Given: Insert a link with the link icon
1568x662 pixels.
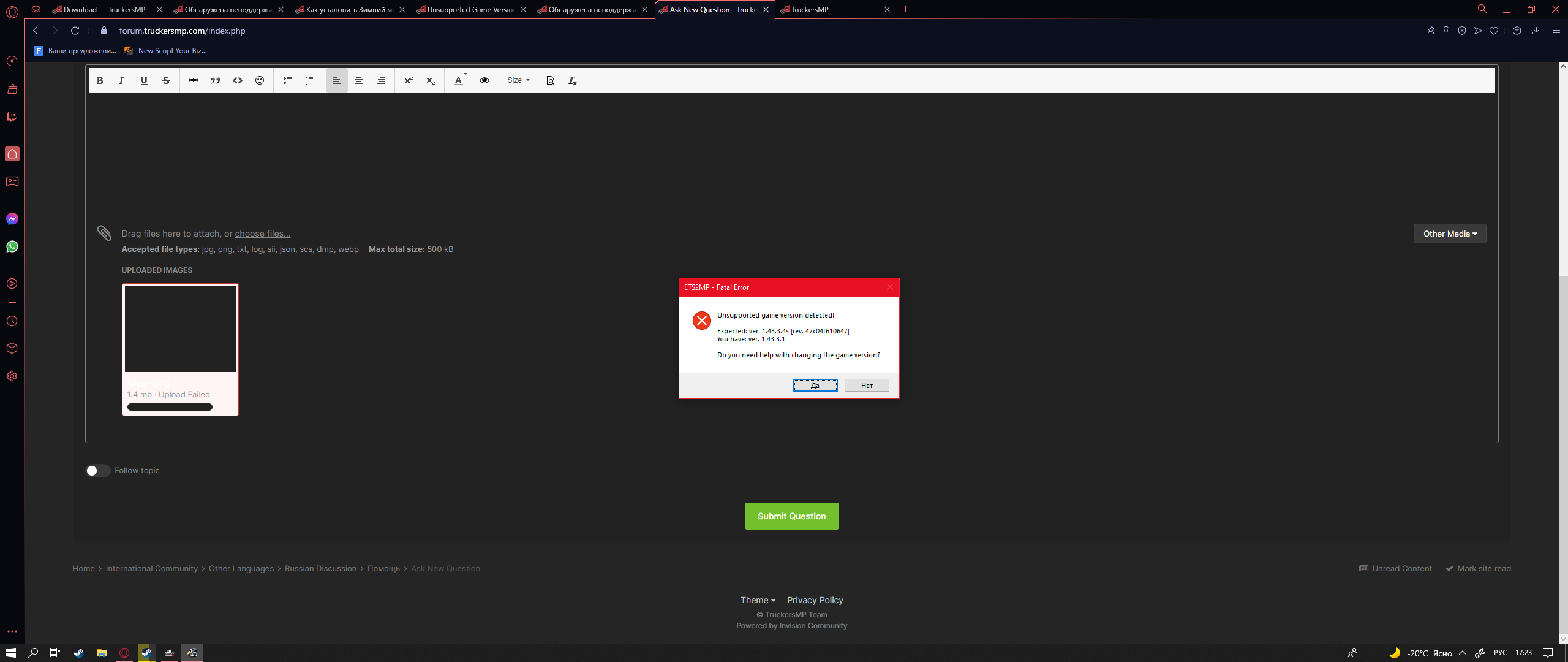Looking at the screenshot, I should click(194, 80).
